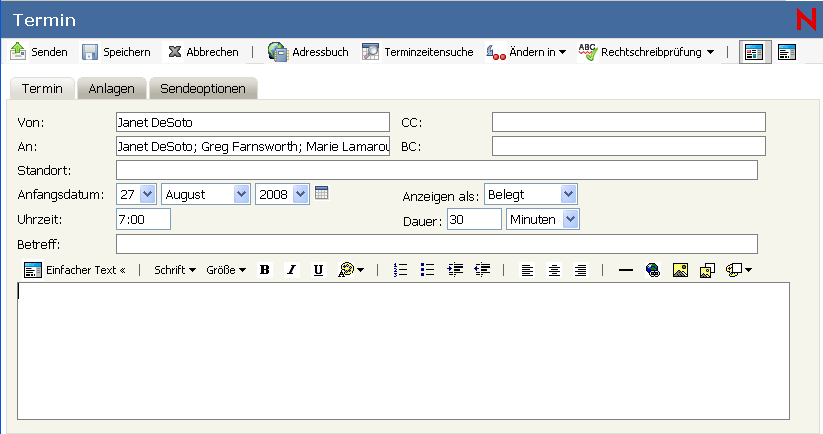
Task: Open the background color dropdown icon
Action: [x=739, y=270]
